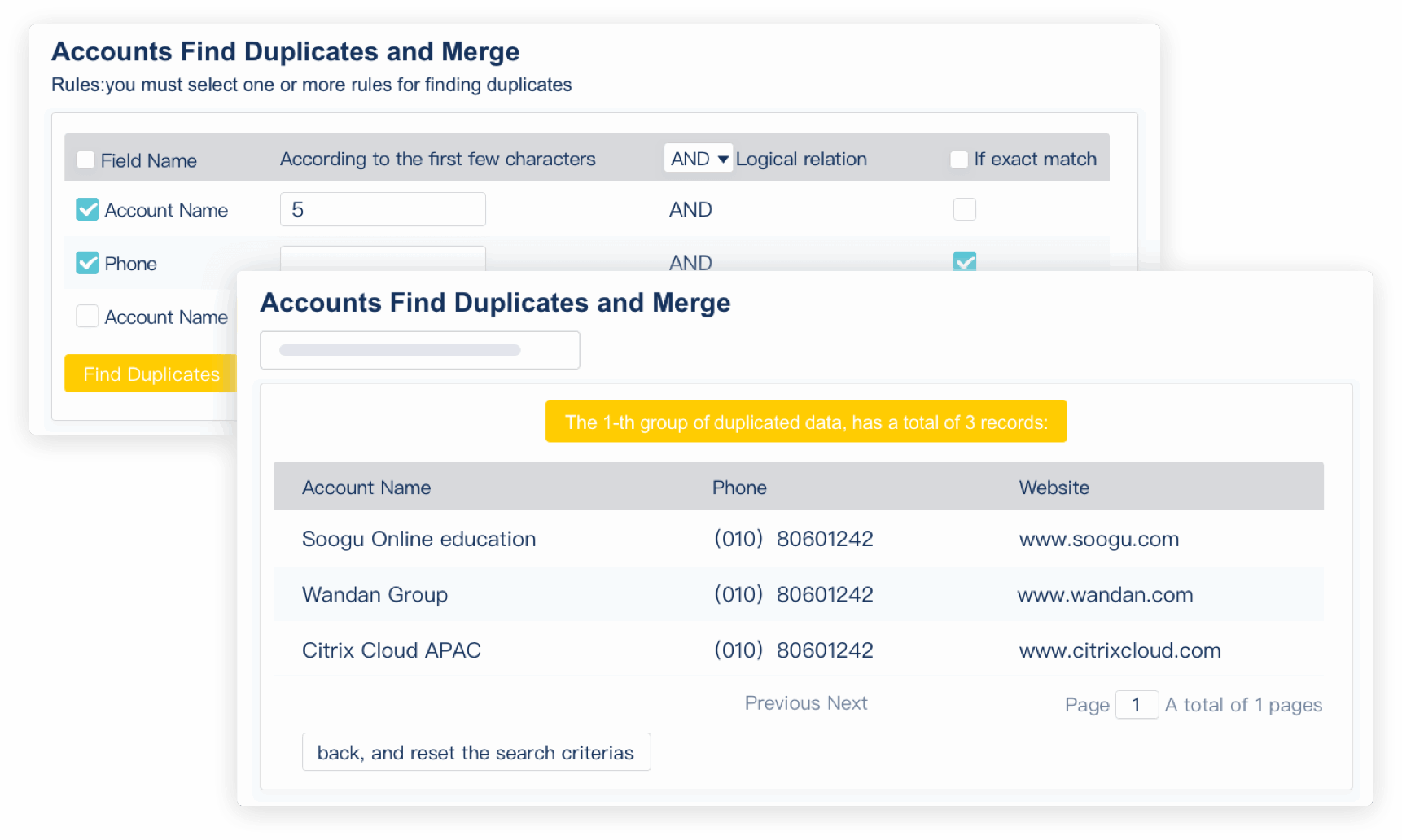Click the input box under the results title
The height and width of the screenshot is (840, 1402).
click(x=419, y=350)
